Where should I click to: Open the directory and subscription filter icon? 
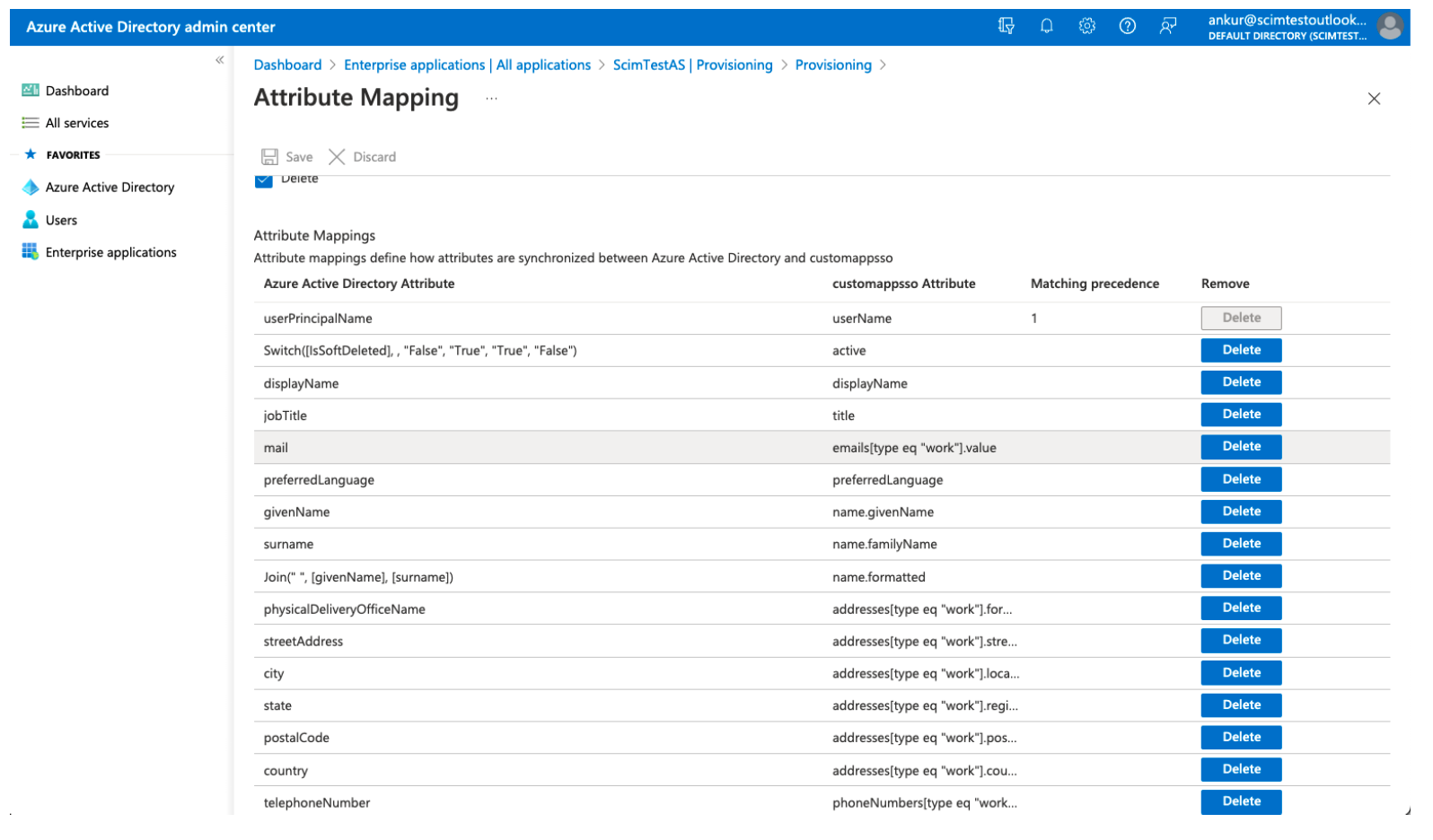[x=1006, y=26]
